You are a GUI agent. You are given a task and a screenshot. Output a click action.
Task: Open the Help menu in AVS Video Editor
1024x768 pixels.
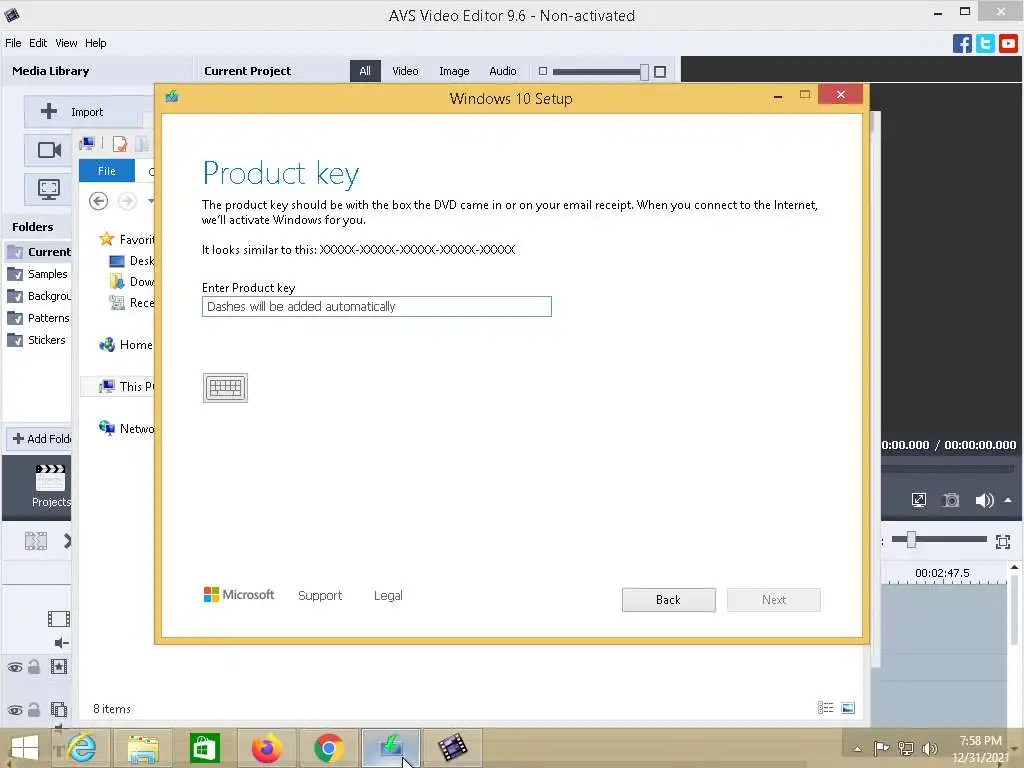coord(95,43)
